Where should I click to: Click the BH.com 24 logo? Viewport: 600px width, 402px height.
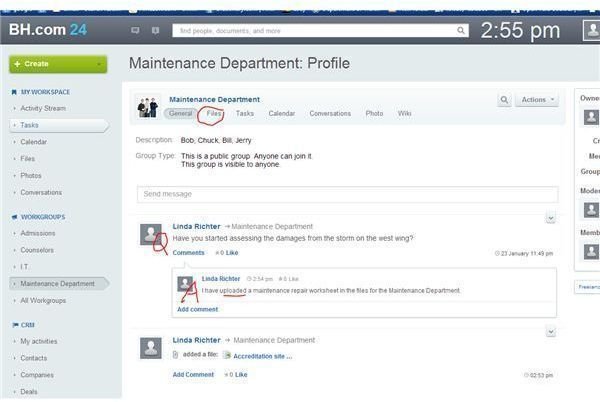(48, 30)
